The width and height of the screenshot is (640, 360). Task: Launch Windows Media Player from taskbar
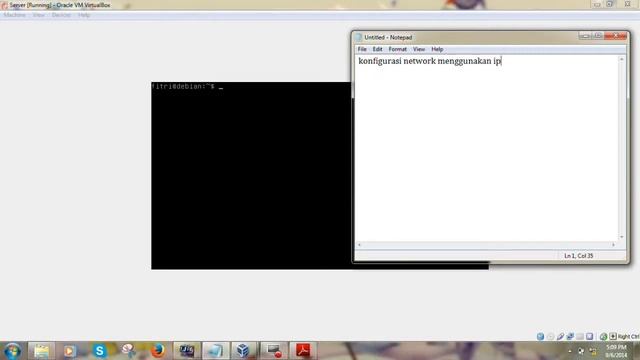69,351
